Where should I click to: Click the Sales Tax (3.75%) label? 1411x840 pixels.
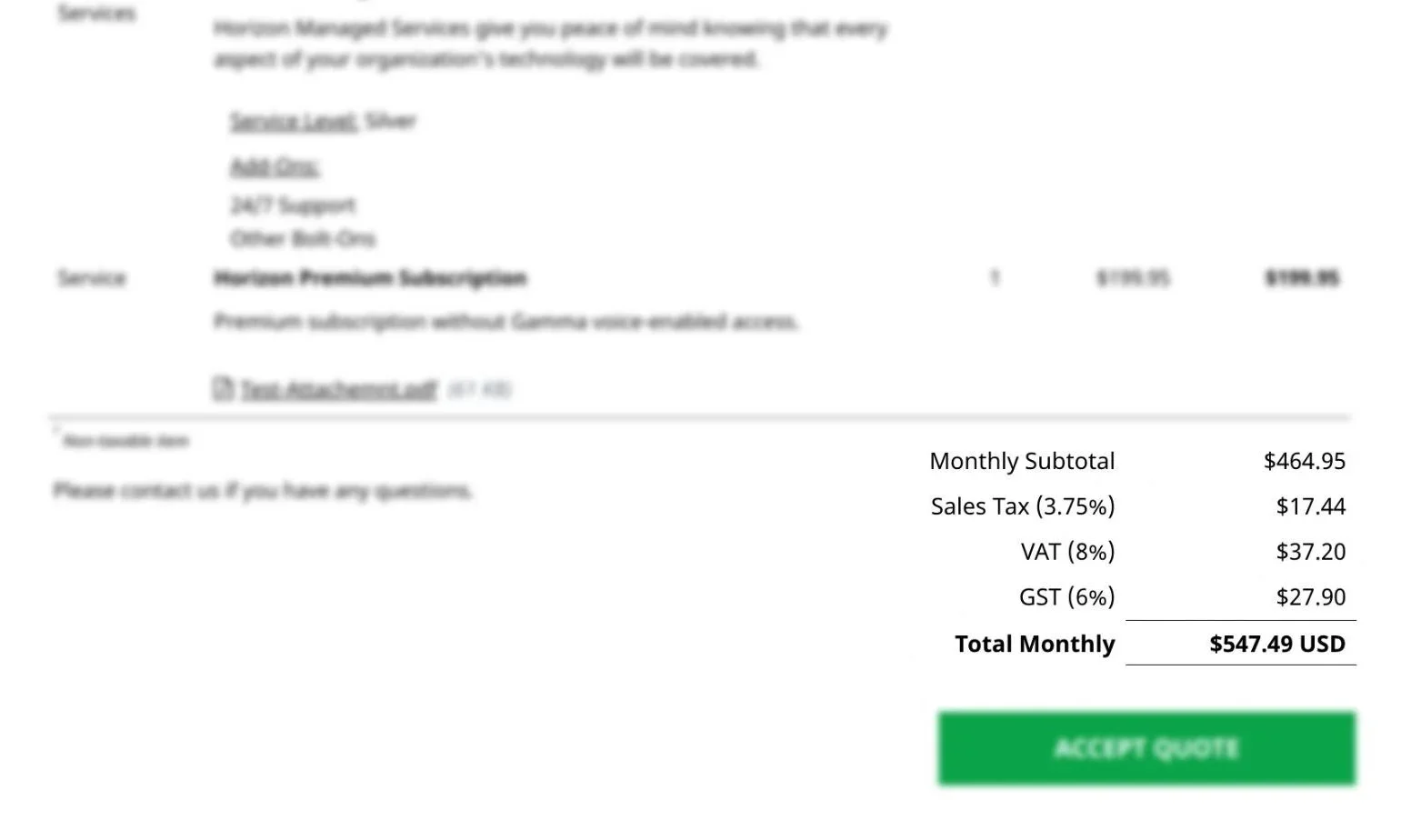click(1022, 506)
